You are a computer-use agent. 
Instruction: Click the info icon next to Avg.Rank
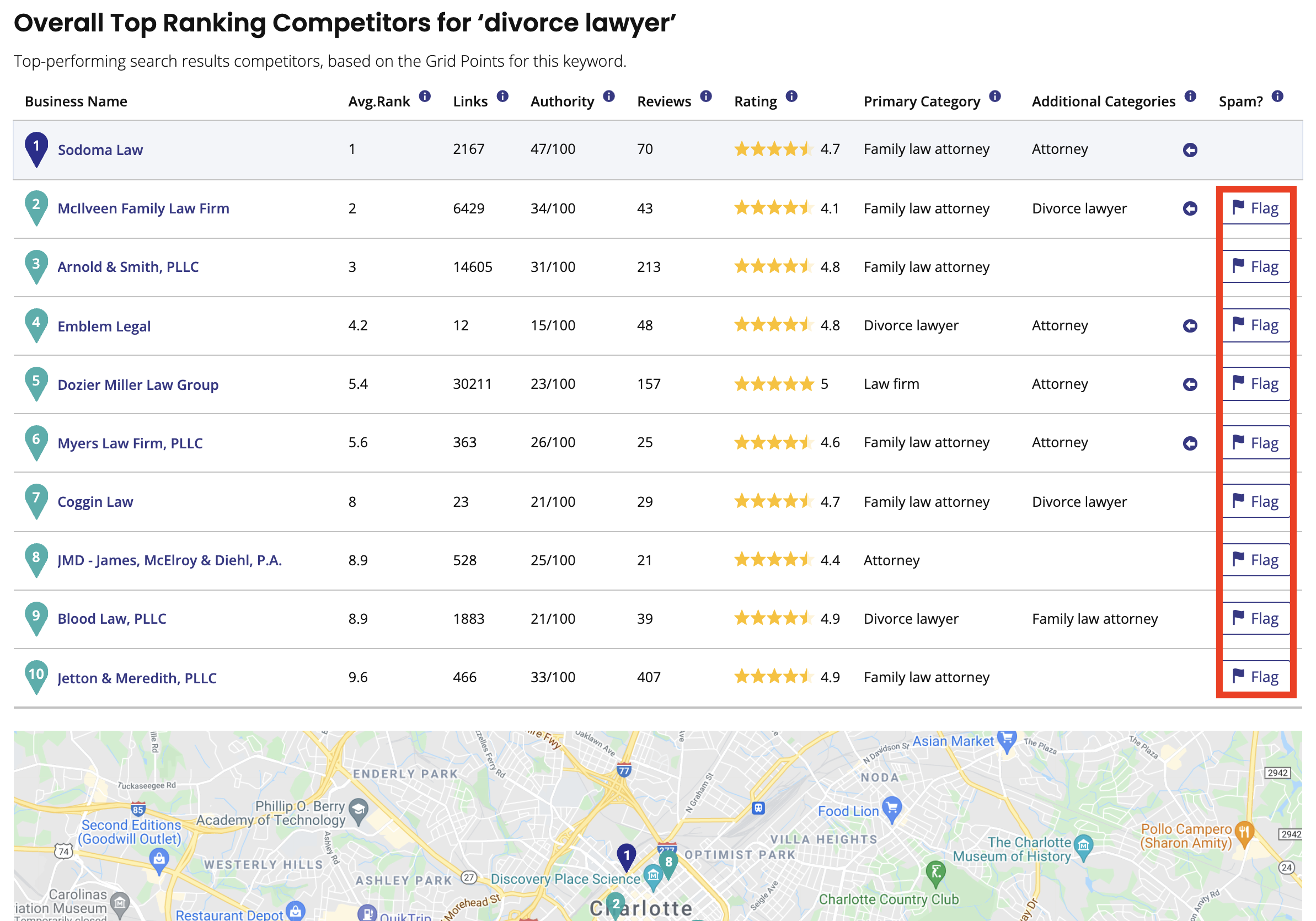coord(425,97)
